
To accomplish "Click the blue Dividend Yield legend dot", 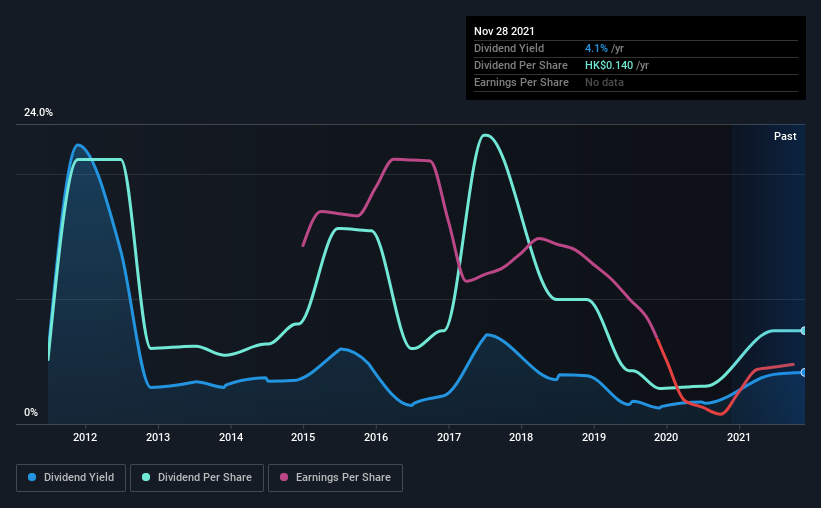I will [32, 477].
